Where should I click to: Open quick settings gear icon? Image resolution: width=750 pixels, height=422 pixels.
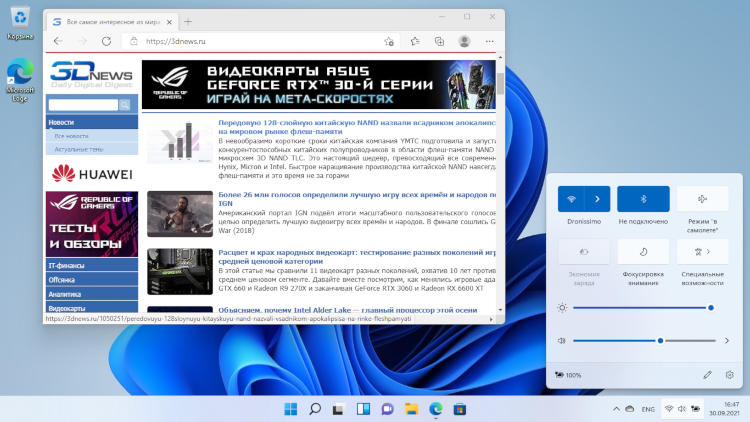click(x=730, y=374)
